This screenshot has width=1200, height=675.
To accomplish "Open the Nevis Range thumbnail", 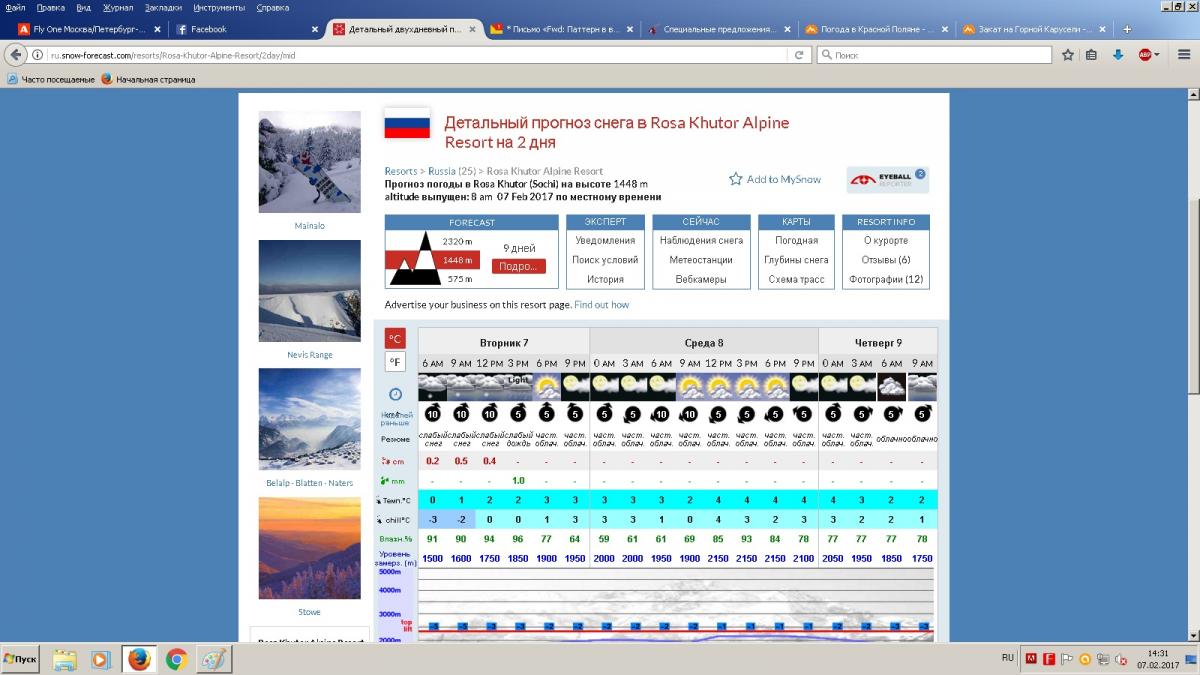I will [x=309, y=291].
